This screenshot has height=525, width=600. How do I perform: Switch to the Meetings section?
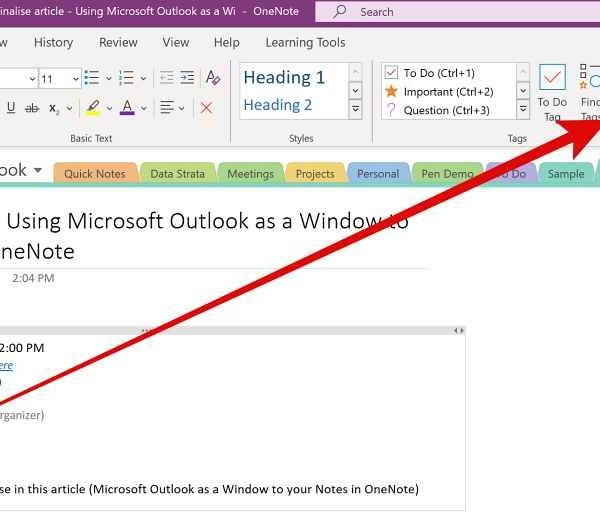tap(251, 173)
